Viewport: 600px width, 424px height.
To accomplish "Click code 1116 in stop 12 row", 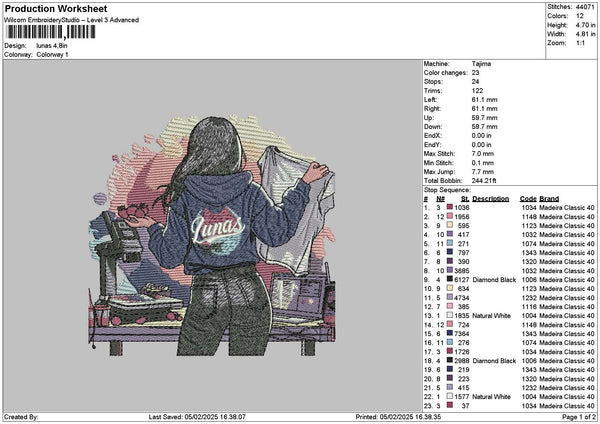I will [529, 307].
